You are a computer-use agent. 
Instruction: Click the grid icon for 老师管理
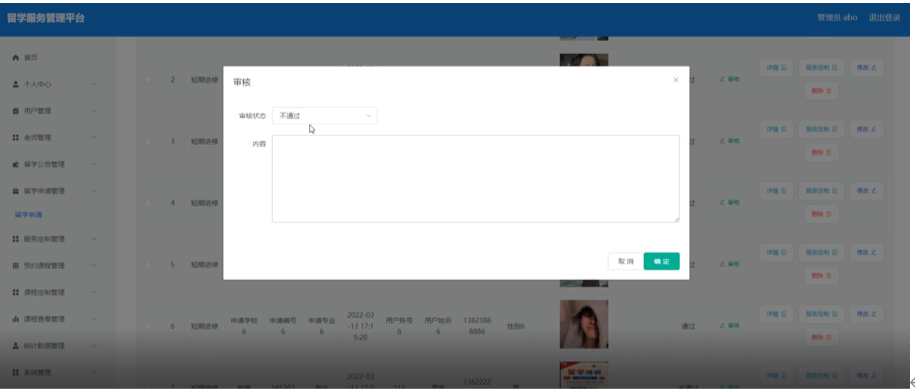(x=16, y=138)
